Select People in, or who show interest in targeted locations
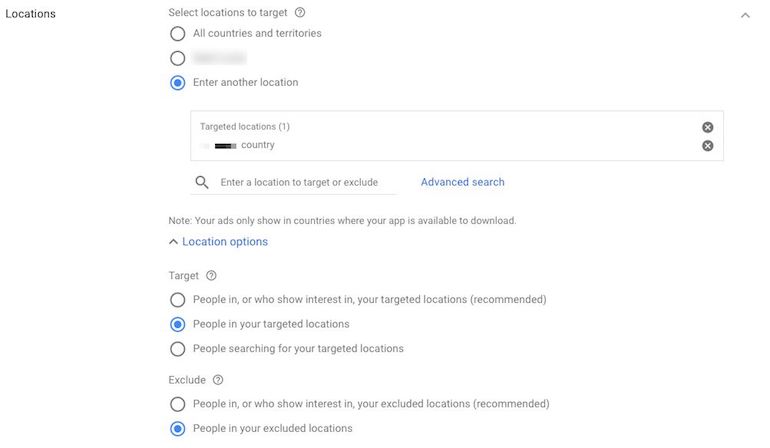 (177, 300)
